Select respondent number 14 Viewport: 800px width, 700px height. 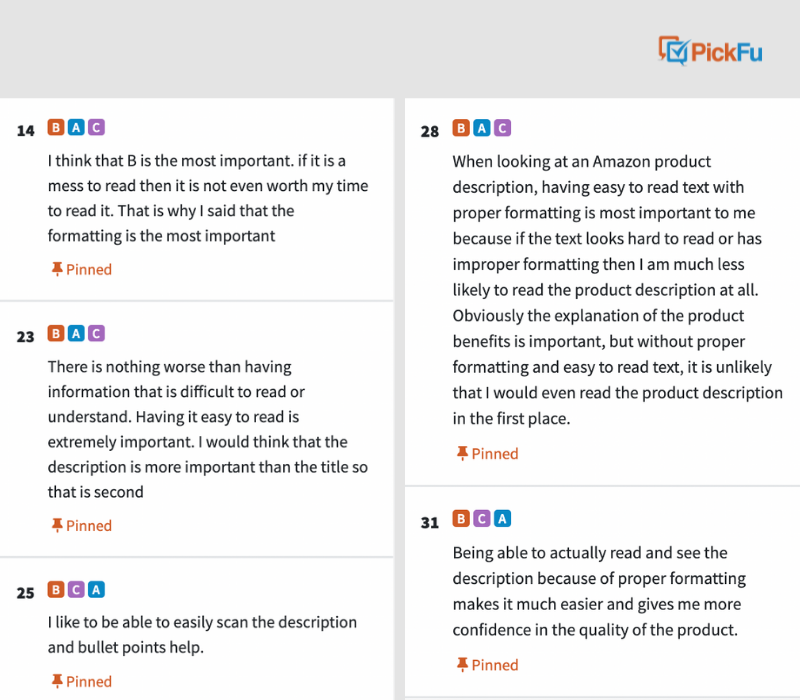coord(26,131)
